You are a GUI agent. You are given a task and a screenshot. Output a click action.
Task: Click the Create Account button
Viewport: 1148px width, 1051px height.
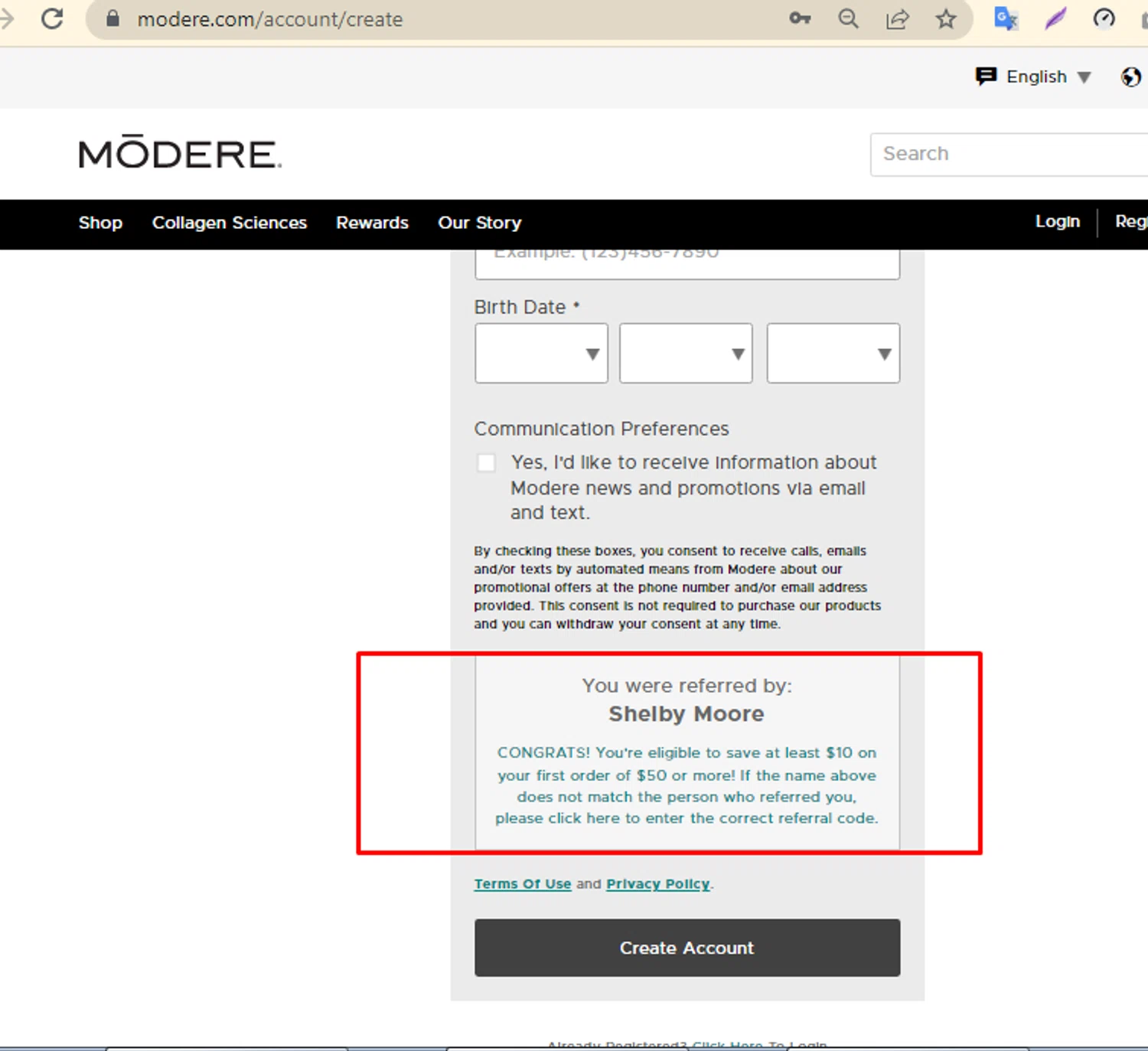coord(687,948)
